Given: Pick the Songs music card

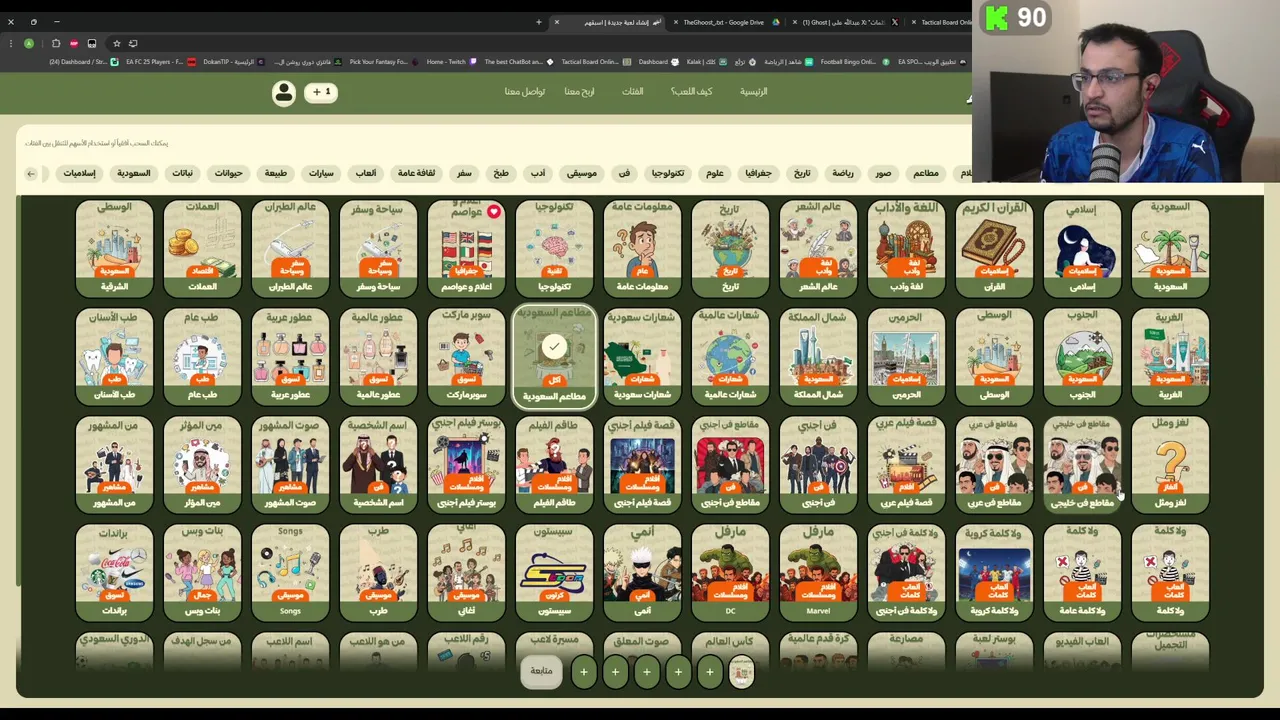Looking at the screenshot, I should (x=290, y=572).
